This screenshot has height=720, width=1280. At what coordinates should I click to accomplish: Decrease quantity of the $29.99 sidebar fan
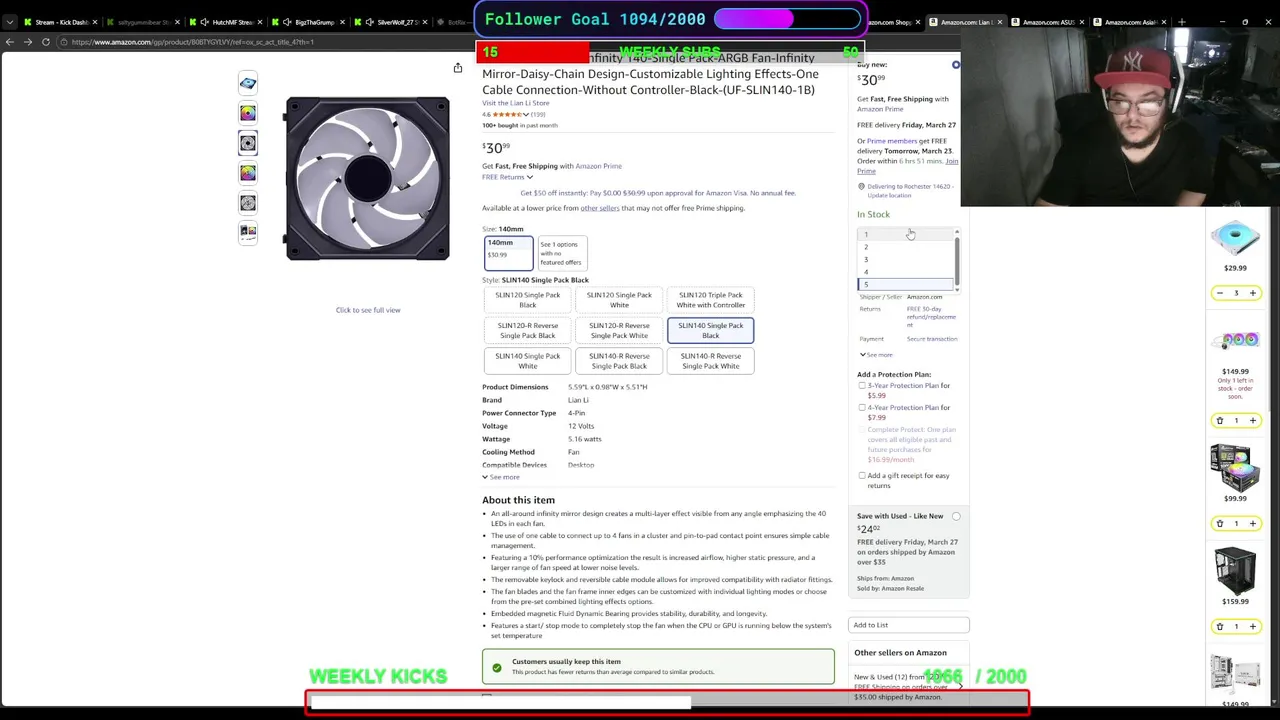coord(1219,293)
